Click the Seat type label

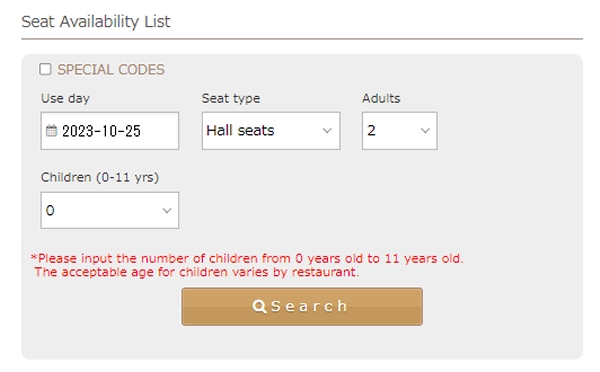point(231,98)
